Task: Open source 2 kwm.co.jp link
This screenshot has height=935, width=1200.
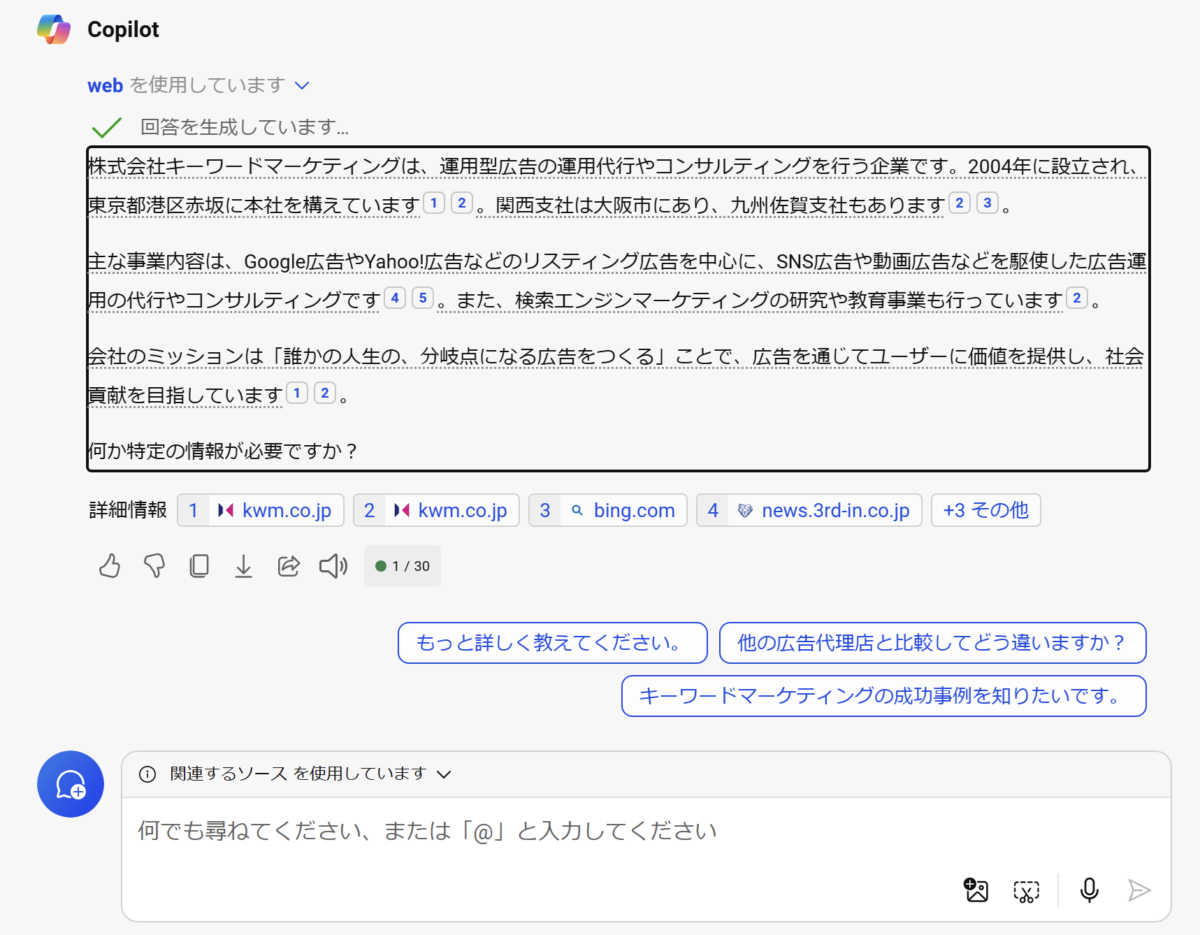Action: click(x=436, y=510)
